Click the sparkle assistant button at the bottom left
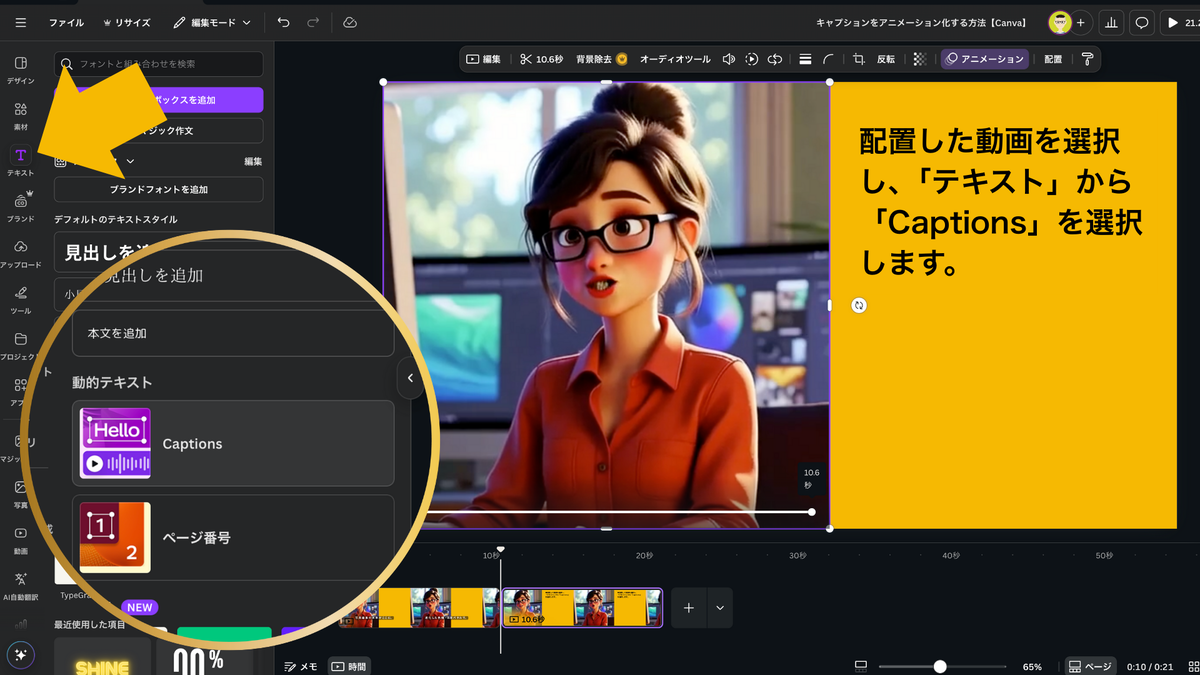Image resolution: width=1200 pixels, height=675 pixels. pos(21,655)
